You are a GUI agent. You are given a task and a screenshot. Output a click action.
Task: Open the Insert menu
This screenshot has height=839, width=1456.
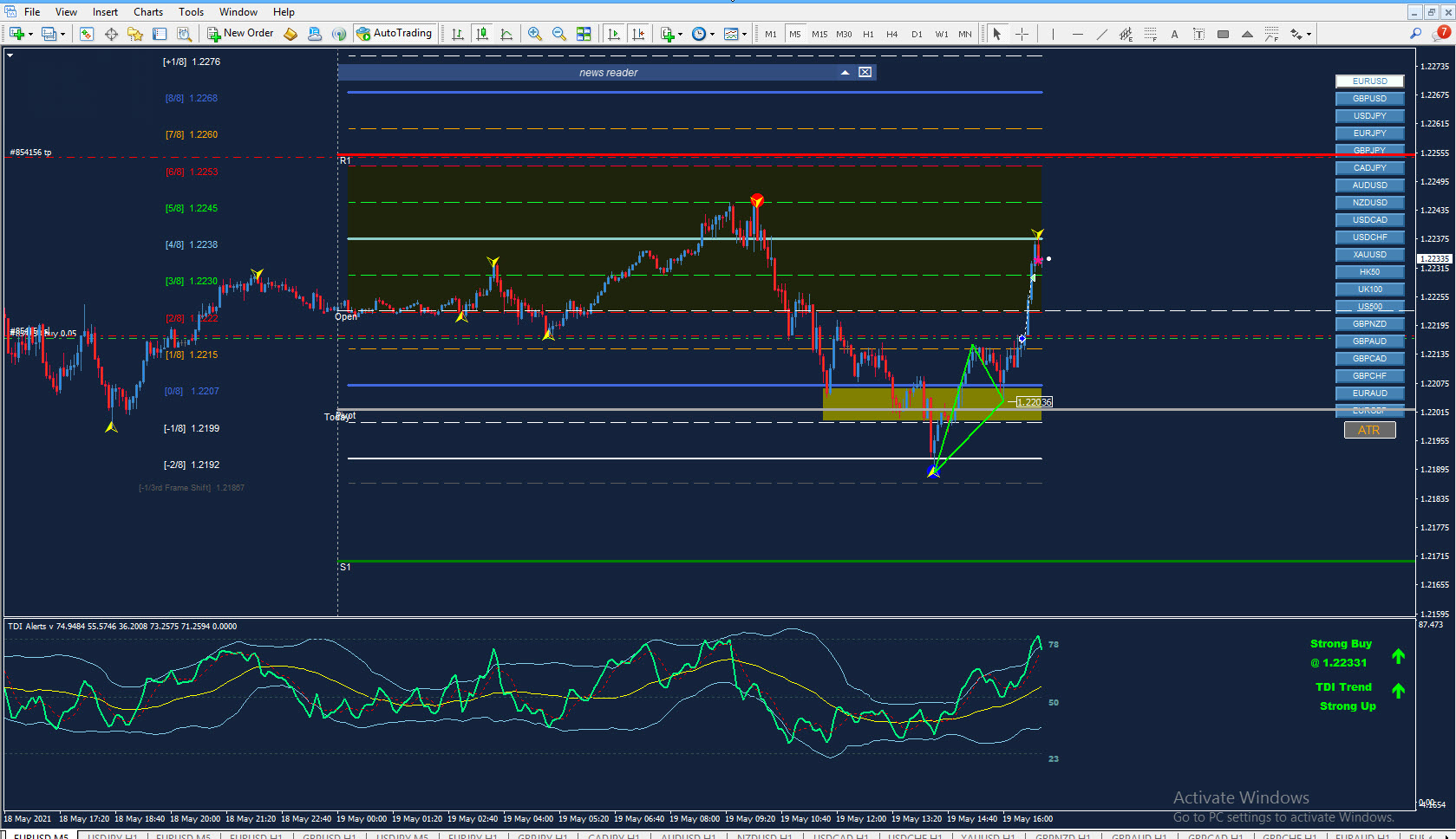click(105, 12)
